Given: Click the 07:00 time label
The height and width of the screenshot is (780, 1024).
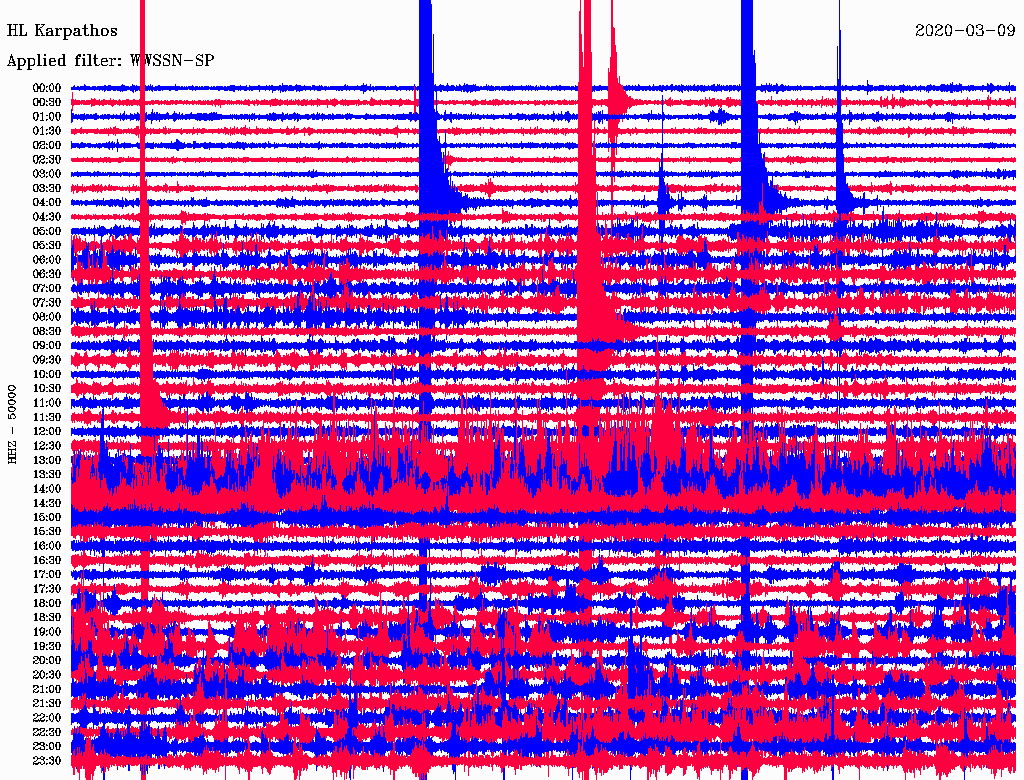Looking at the screenshot, I should pyautogui.click(x=47, y=288).
